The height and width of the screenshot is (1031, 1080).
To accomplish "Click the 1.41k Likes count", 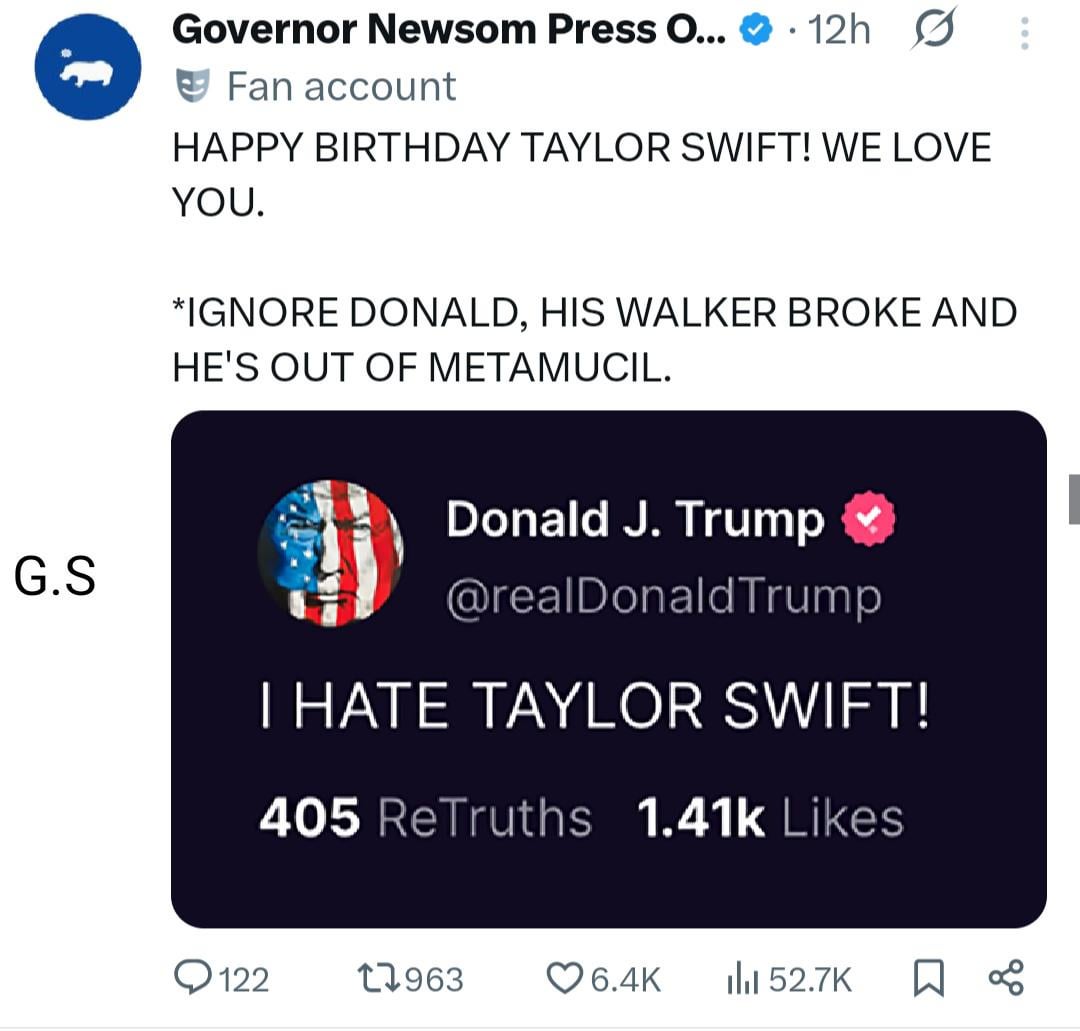I will tap(770, 818).
